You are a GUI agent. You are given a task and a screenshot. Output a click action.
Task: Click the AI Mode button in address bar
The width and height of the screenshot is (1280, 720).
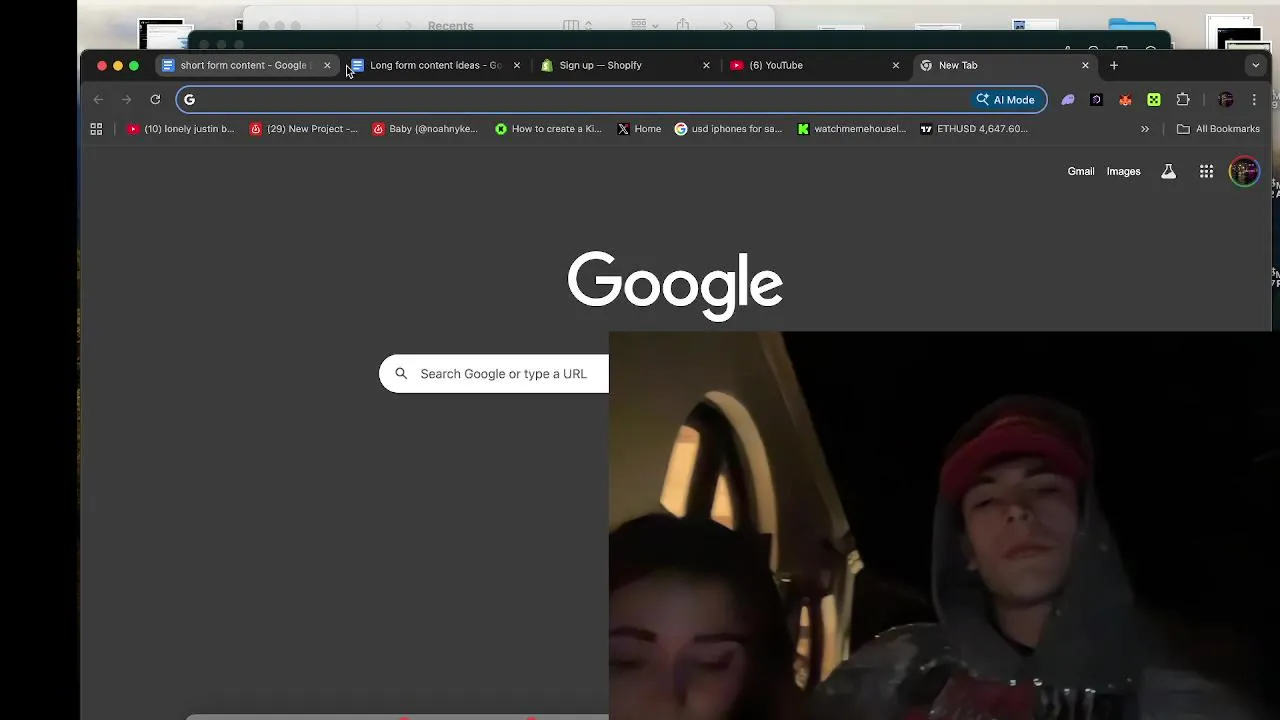pos(1006,99)
